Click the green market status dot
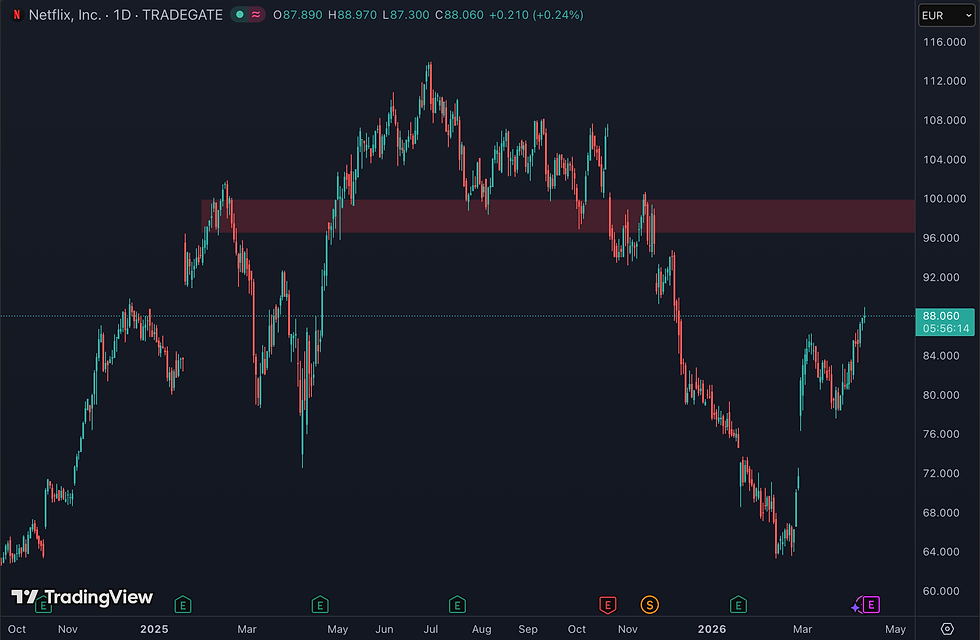 click(239, 14)
